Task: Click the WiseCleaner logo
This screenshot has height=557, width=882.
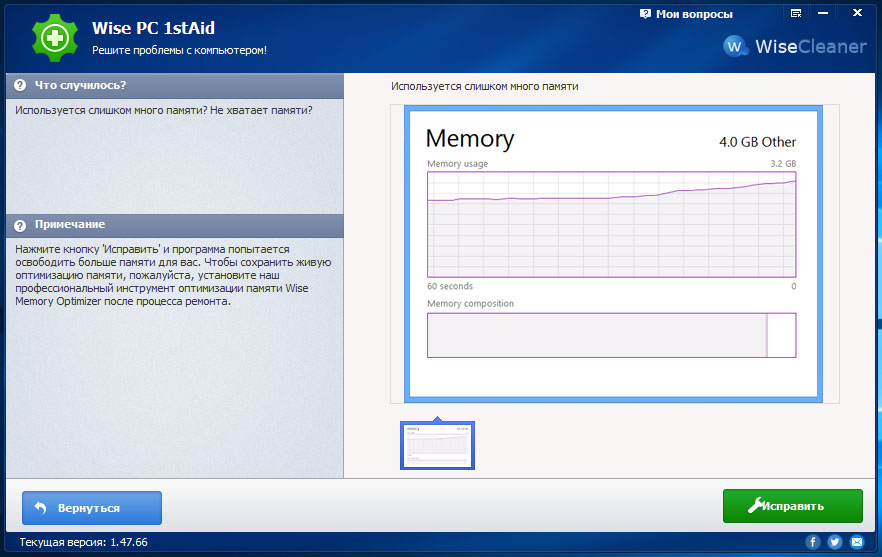Action: click(x=794, y=46)
